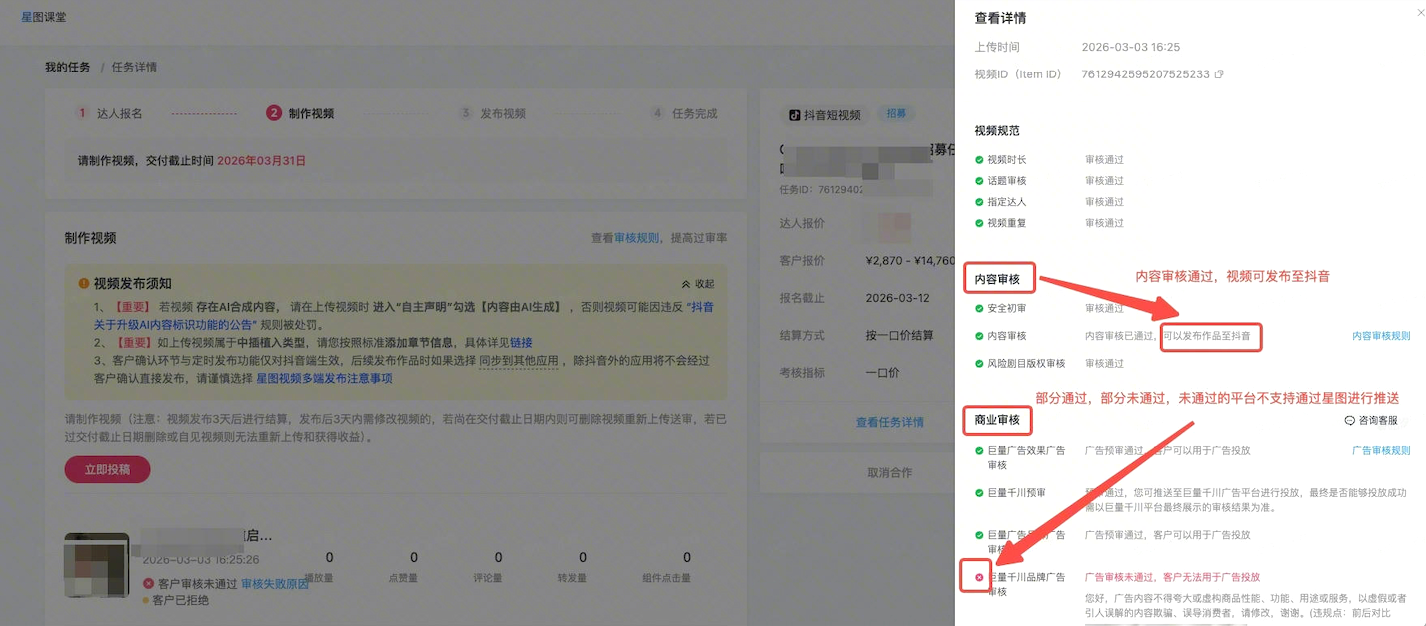Open 审核失败原因 link
The image size is (1426, 626).
[275, 584]
